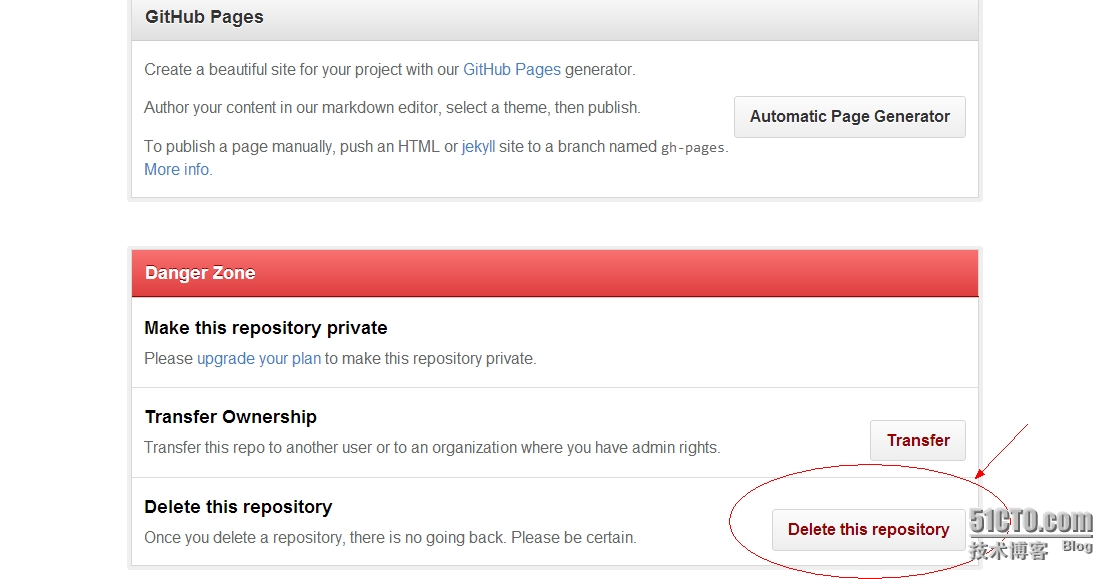Click the 'Once you delete a repository' warning text
Image resolution: width=1112 pixels, height=579 pixels.
pyautogui.click(x=390, y=538)
